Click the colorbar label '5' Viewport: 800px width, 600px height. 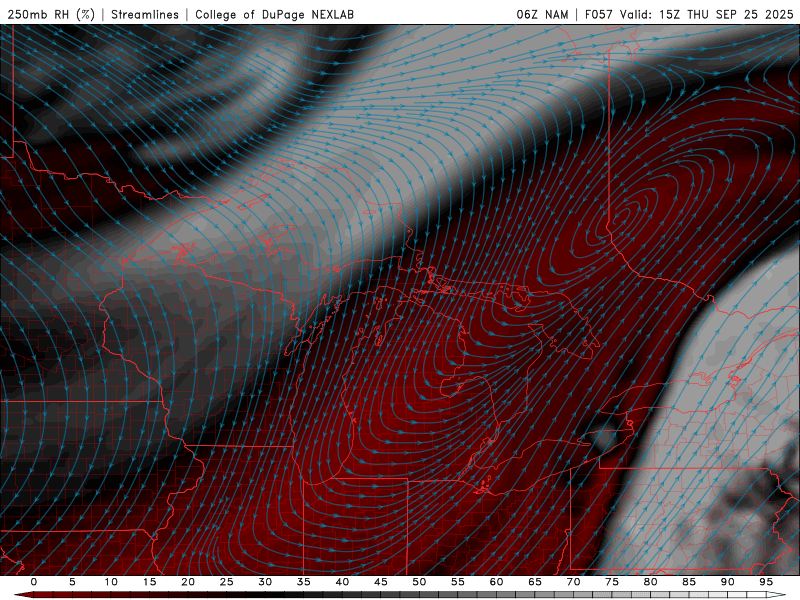pyautogui.click(x=72, y=582)
